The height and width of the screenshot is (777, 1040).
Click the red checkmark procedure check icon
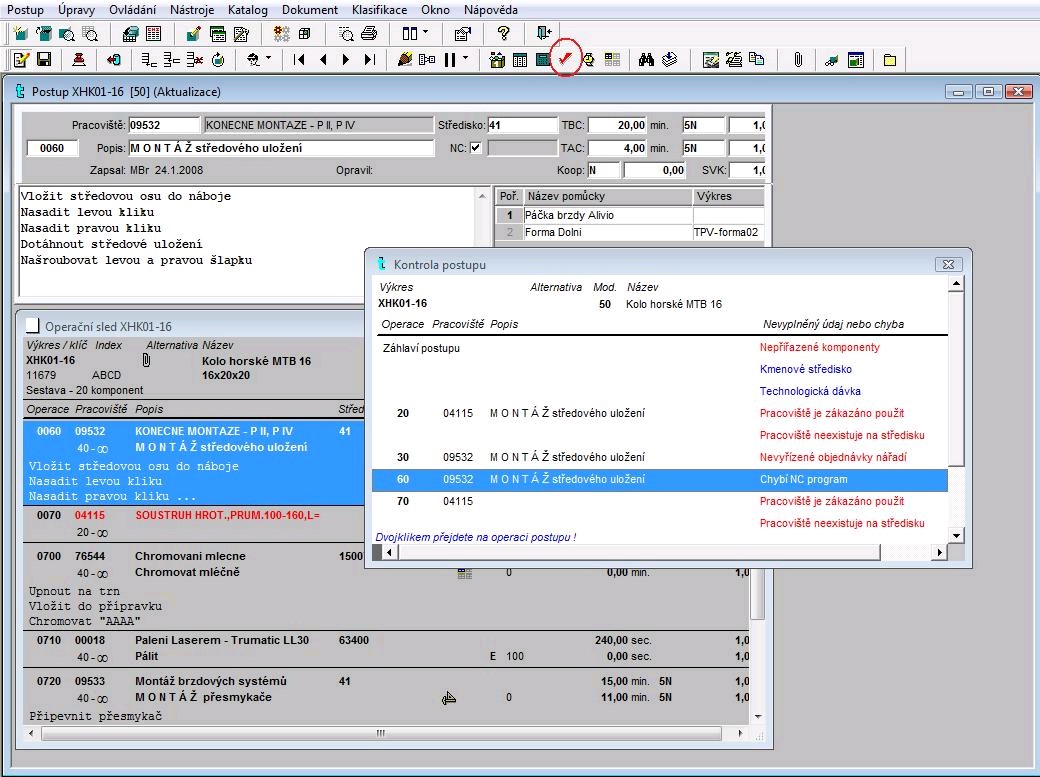pos(565,59)
